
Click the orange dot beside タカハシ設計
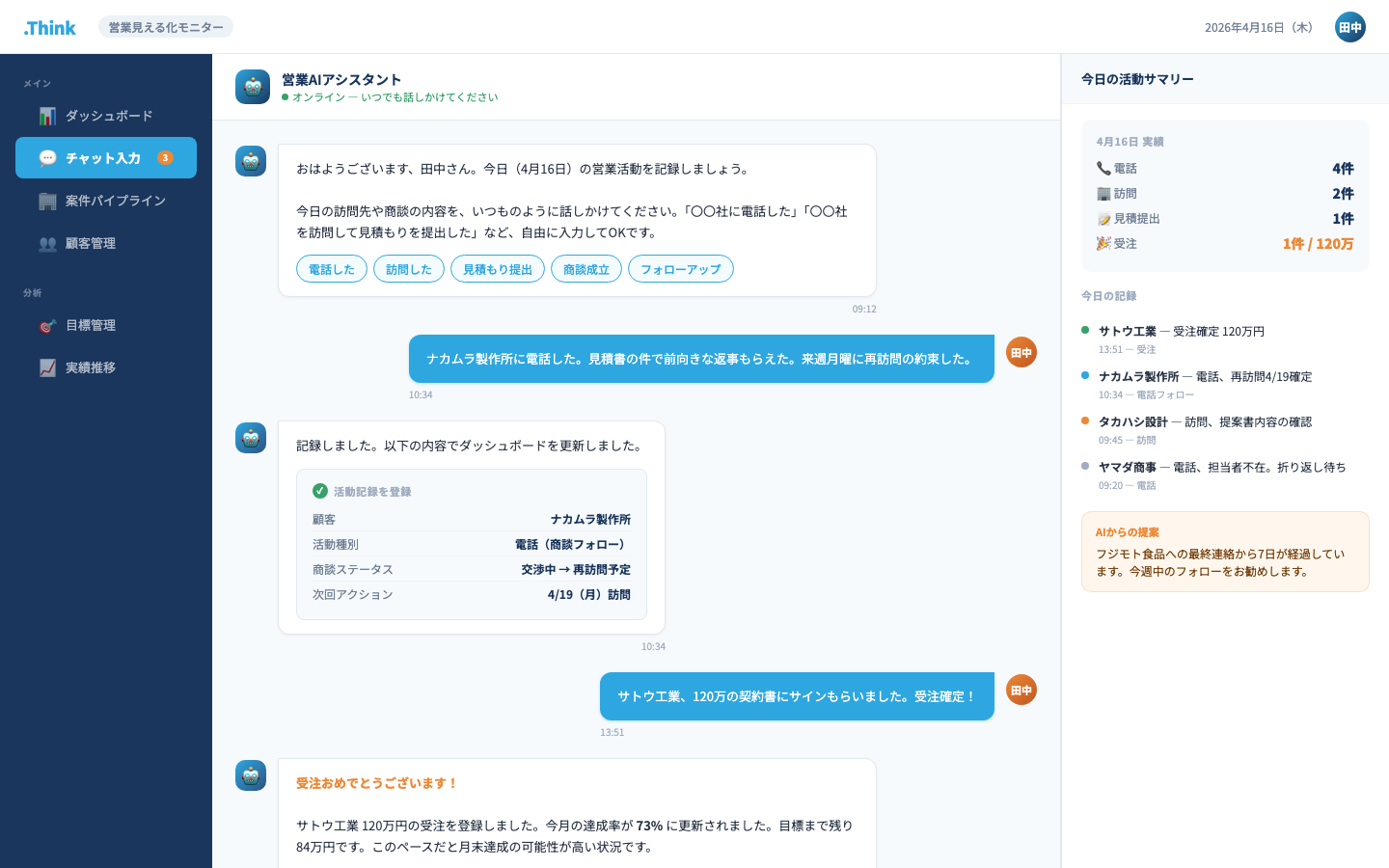tap(1085, 420)
